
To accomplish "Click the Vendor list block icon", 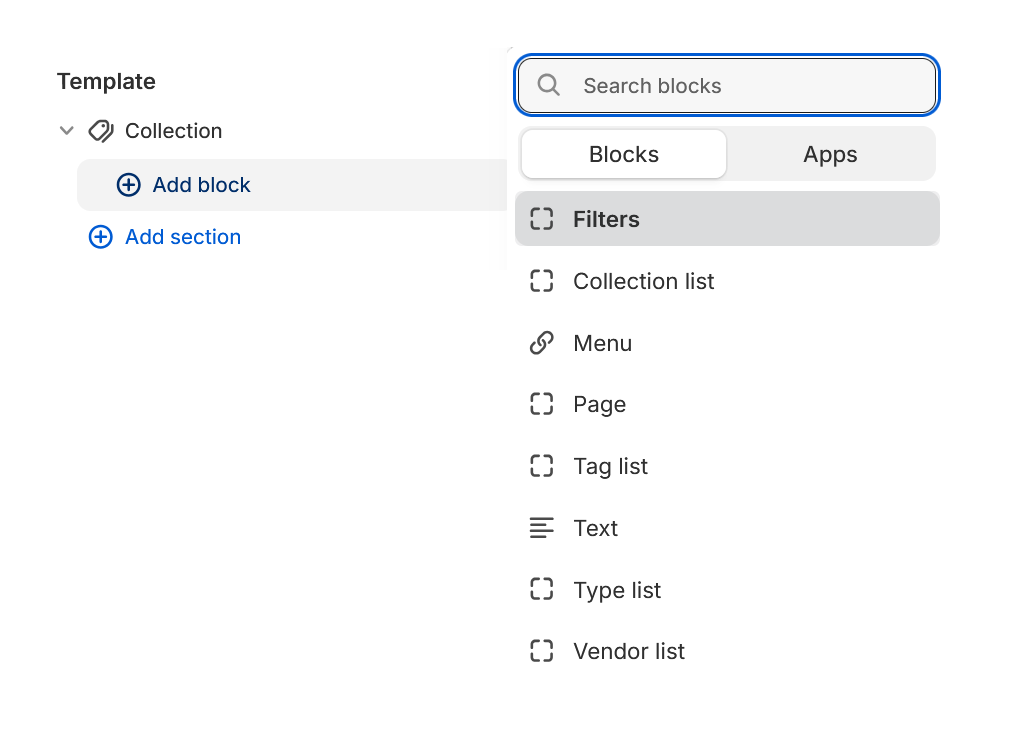I will click(x=541, y=651).
